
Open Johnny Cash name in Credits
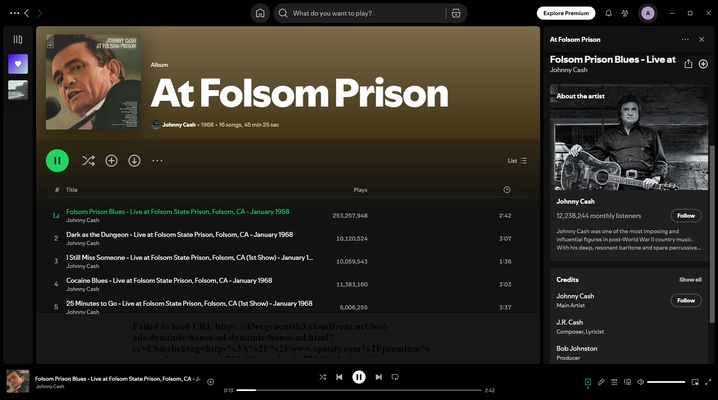coord(575,296)
